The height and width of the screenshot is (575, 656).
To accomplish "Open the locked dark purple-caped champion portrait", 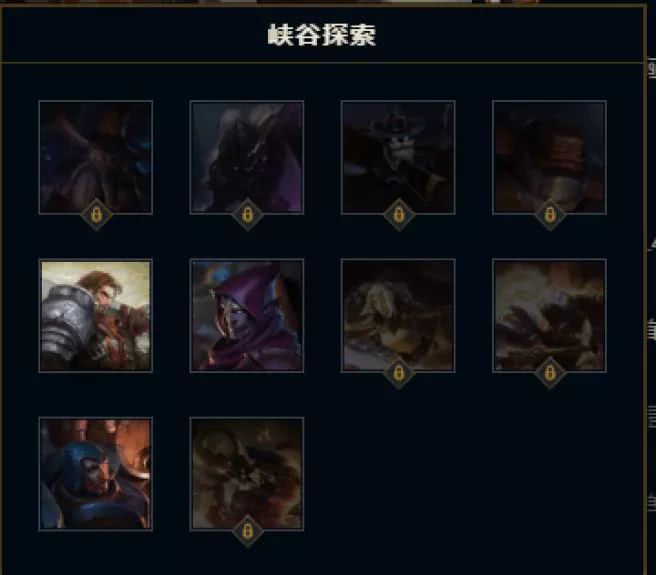I will (x=247, y=157).
